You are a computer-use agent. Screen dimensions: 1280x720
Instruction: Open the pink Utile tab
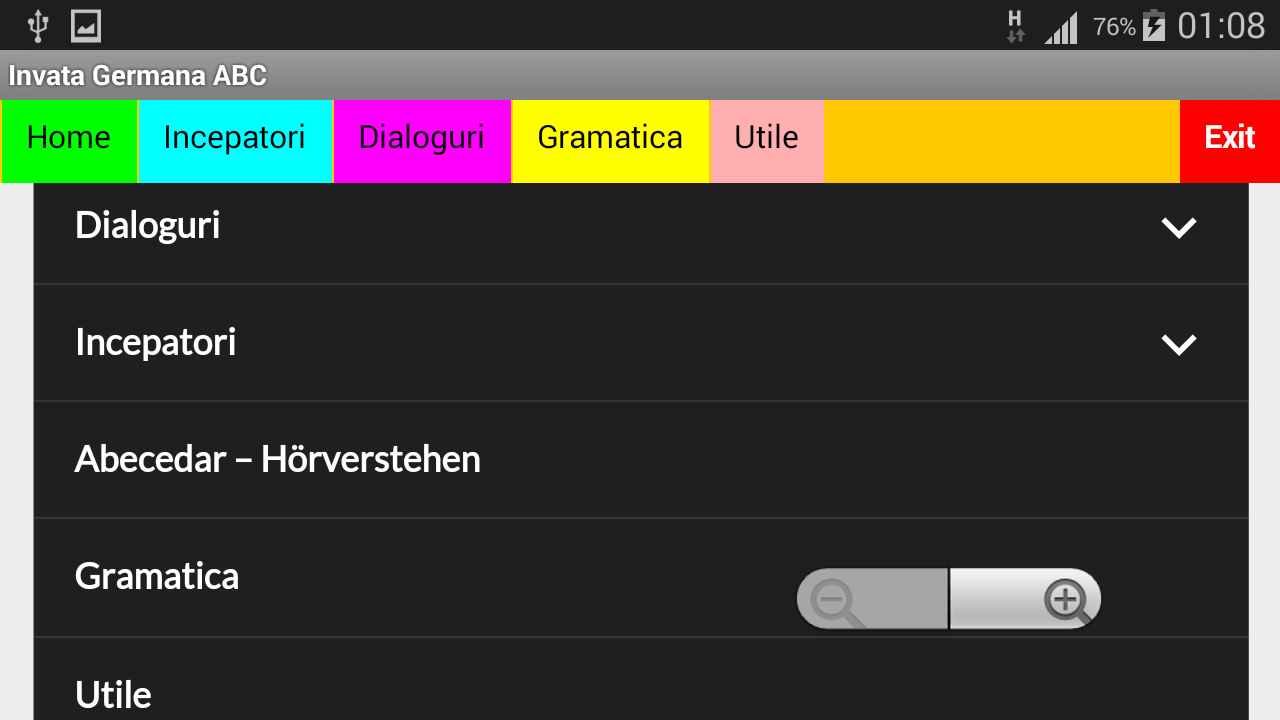point(766,138)
